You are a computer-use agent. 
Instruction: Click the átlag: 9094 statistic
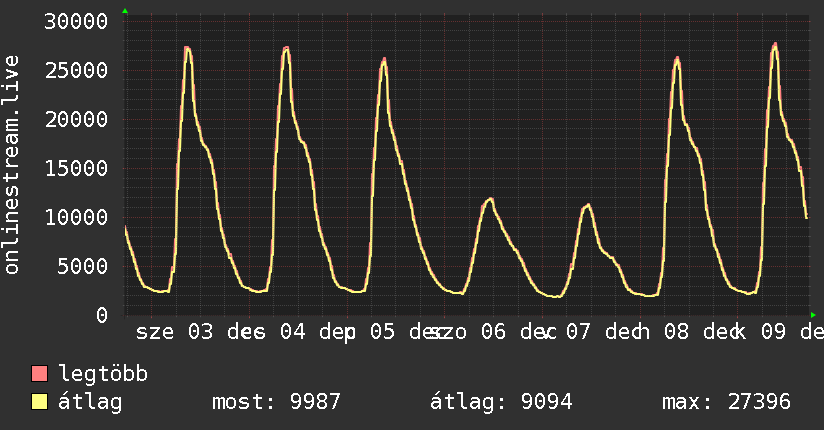pos(501,402)
